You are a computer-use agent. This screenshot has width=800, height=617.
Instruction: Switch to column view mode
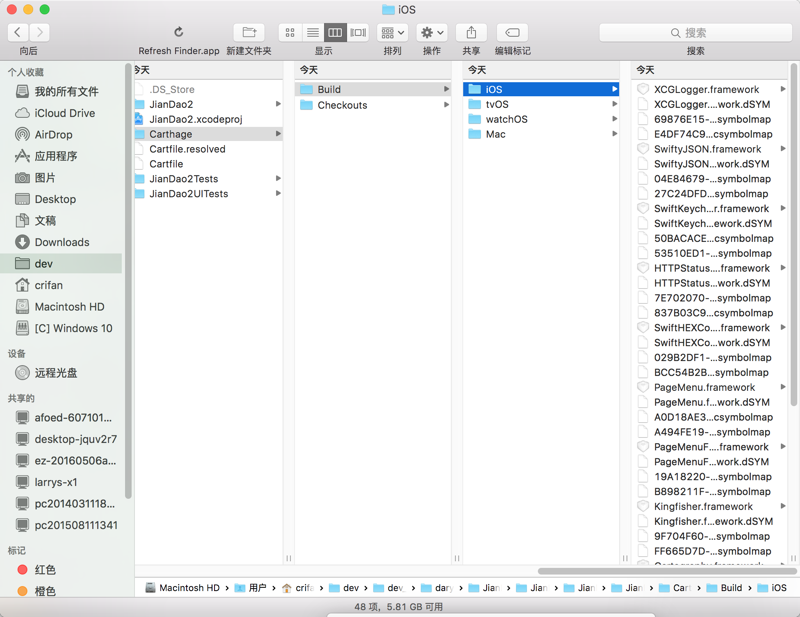click(x=335, y=33)
